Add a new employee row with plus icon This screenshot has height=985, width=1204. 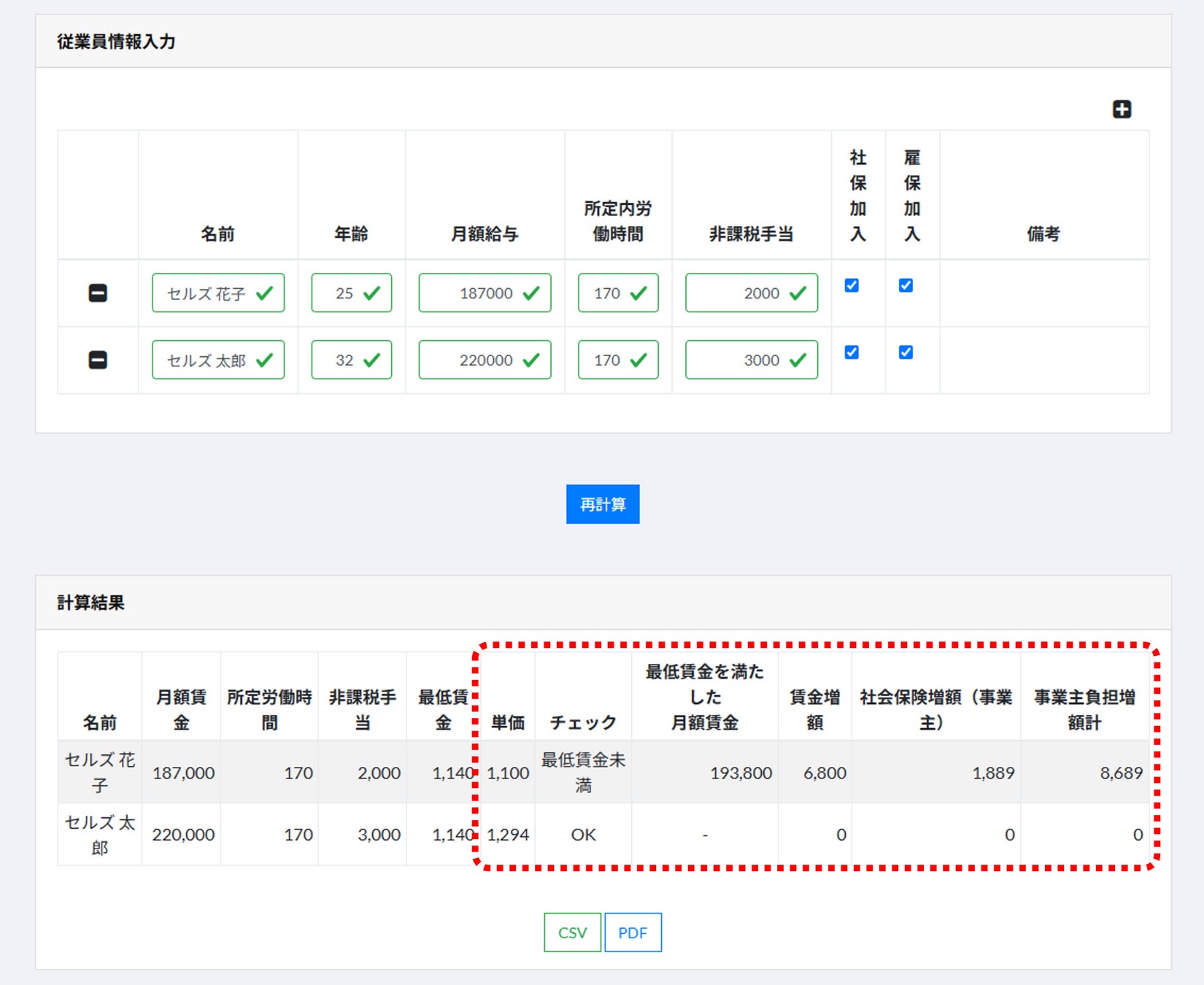pyautogui.click(x=1122, y=109)
